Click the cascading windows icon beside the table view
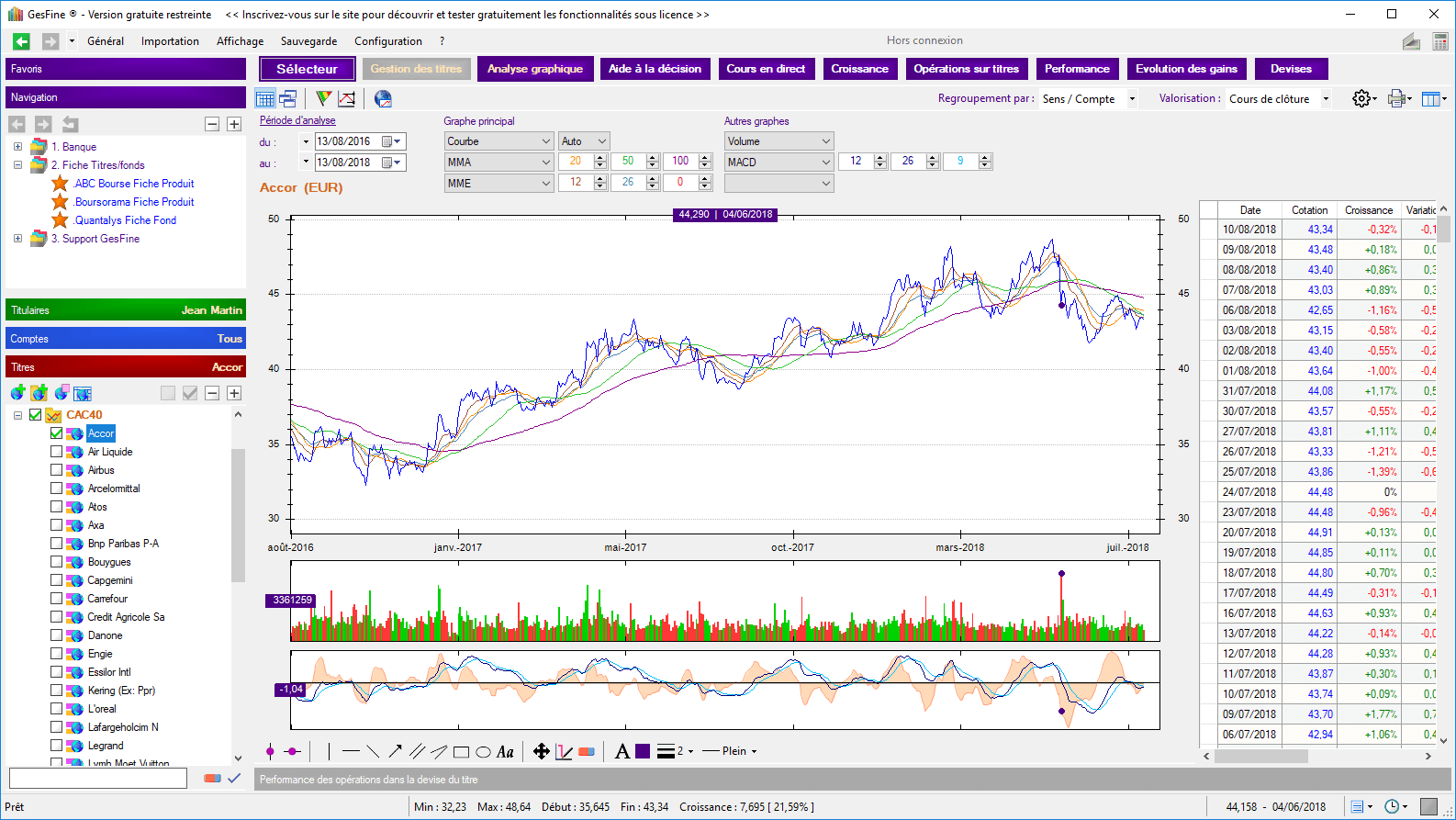The height and width of the screenshot is (820, 1456). pos(288,98)
